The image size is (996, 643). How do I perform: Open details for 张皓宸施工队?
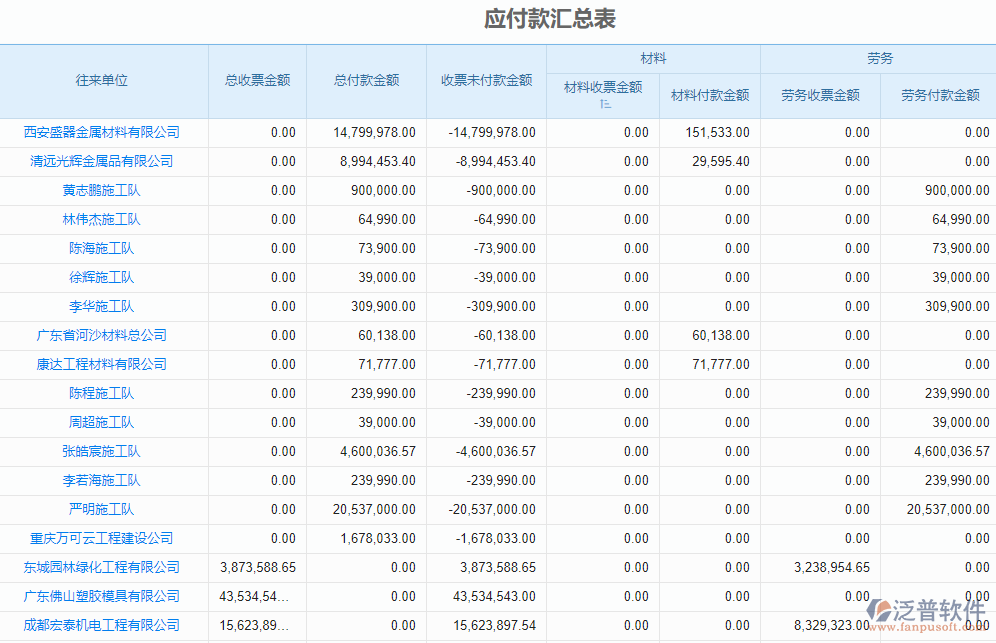tap(104, 451)
